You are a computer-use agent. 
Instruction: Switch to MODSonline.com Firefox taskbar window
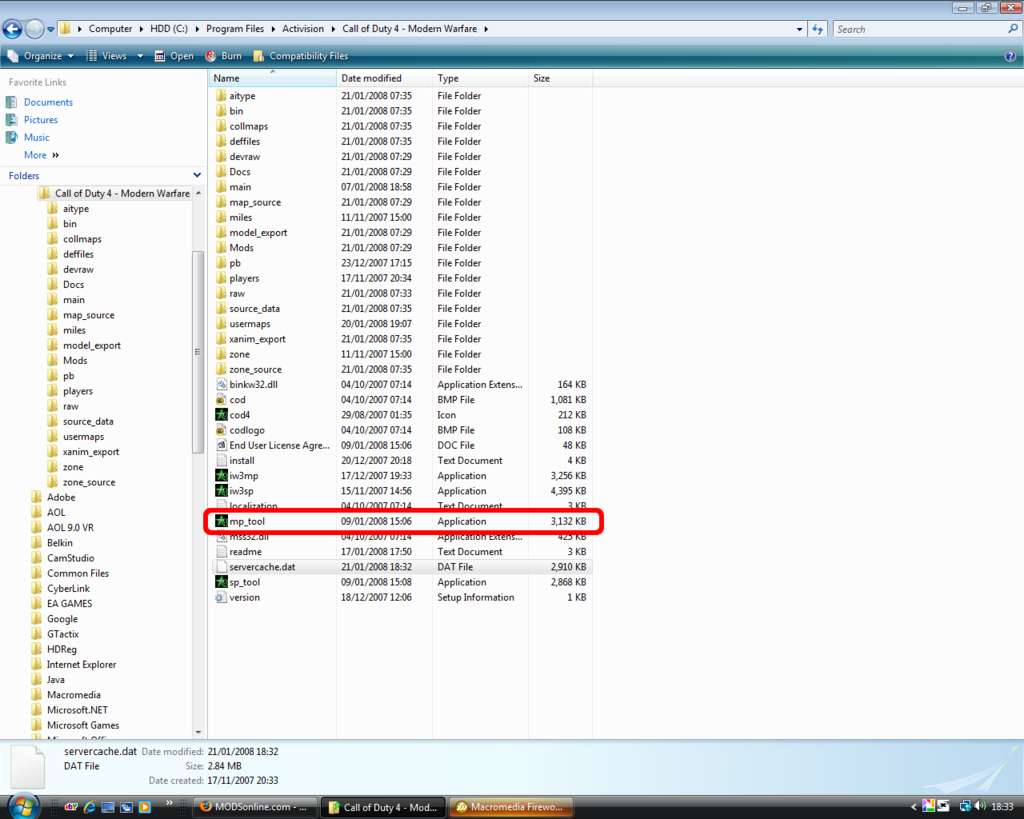tap(253, 807)
